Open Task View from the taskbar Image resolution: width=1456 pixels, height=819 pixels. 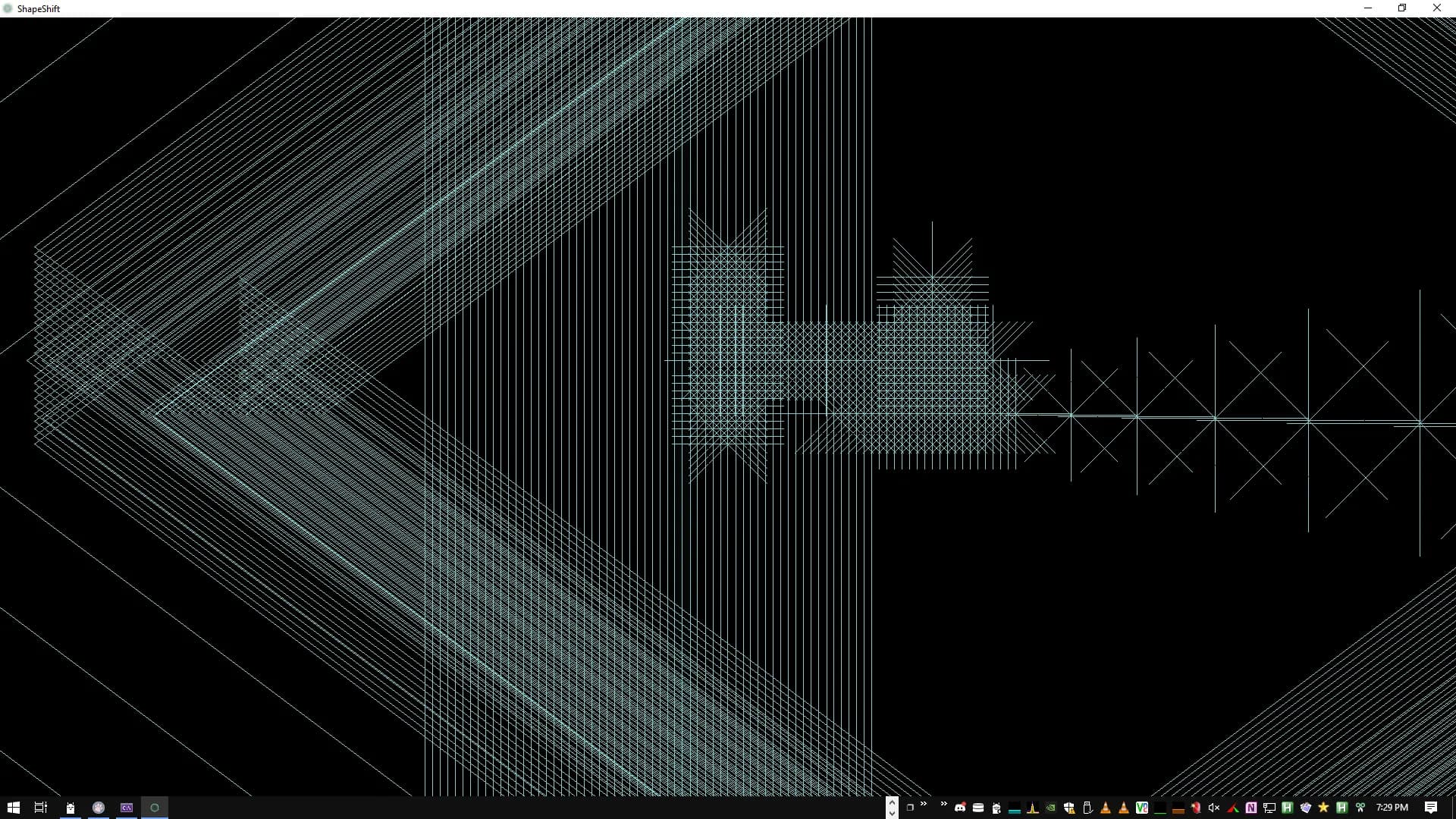(41, 808)
